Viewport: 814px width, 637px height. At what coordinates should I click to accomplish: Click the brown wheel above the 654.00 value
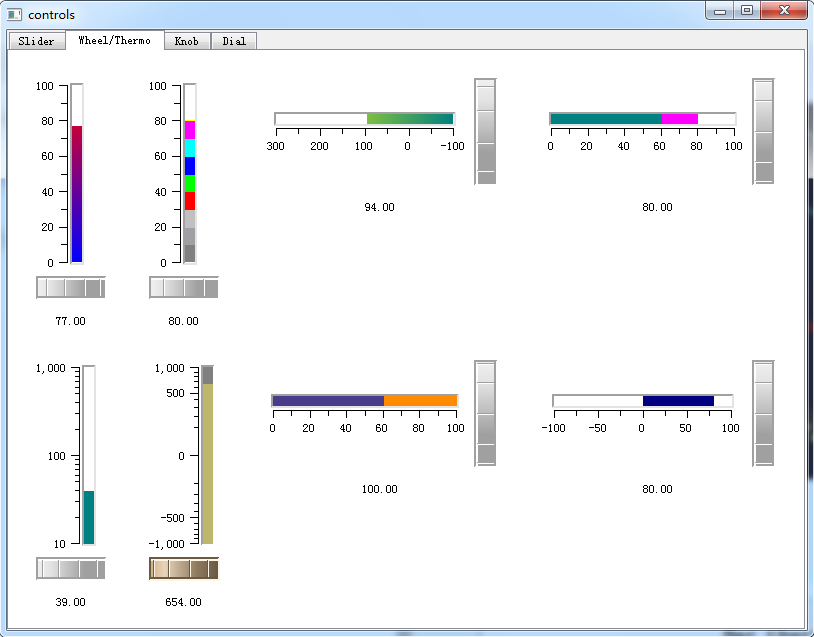pos(184,569)
